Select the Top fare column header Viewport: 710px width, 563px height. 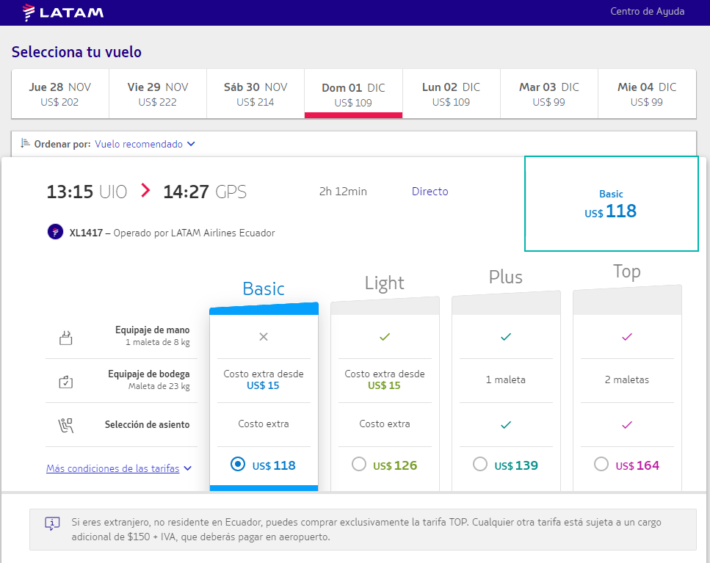(x=627, y=271)
